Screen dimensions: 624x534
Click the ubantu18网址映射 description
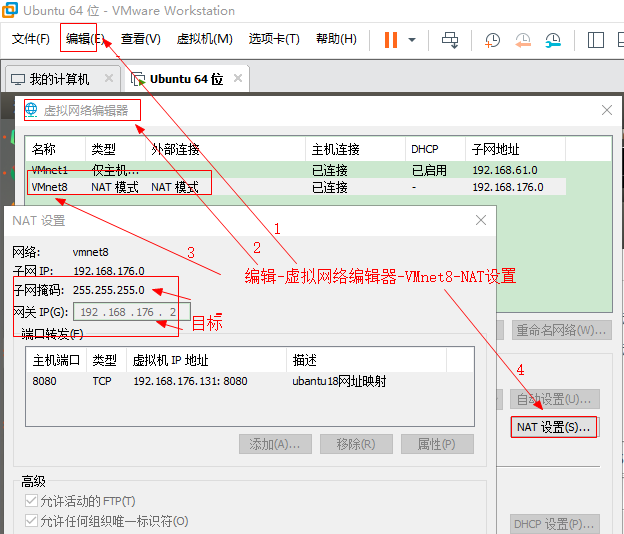pos(339,381)
